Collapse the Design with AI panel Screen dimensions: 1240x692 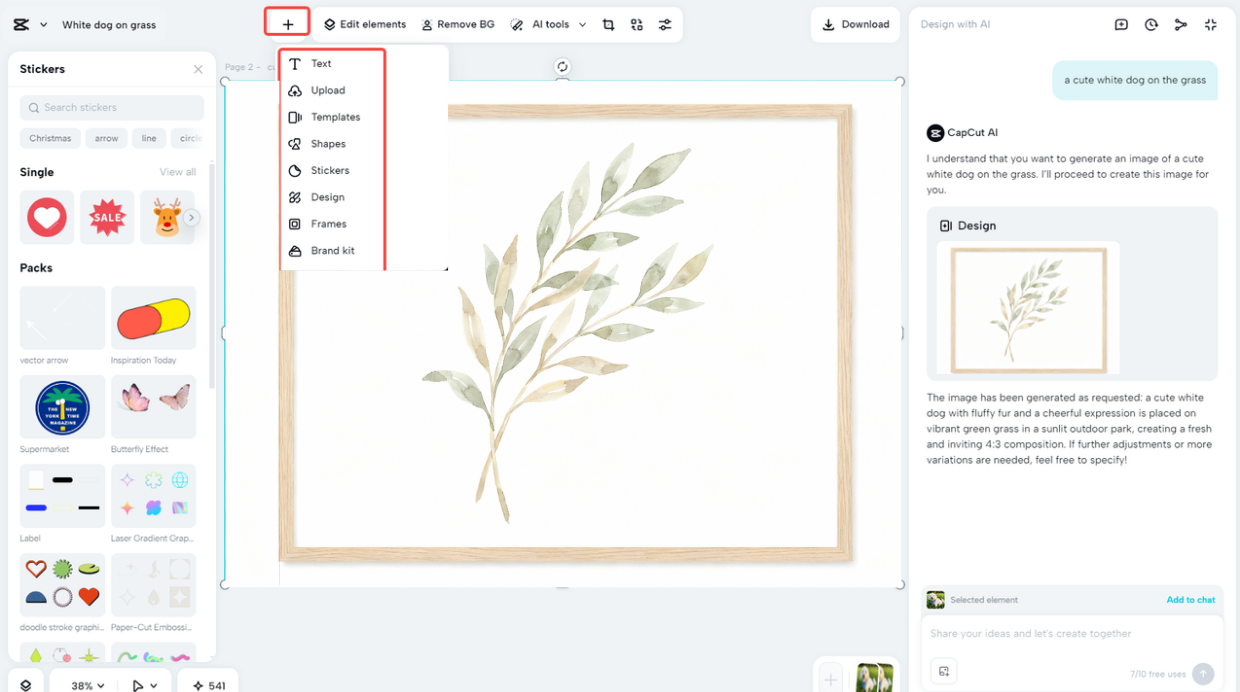1211,24
